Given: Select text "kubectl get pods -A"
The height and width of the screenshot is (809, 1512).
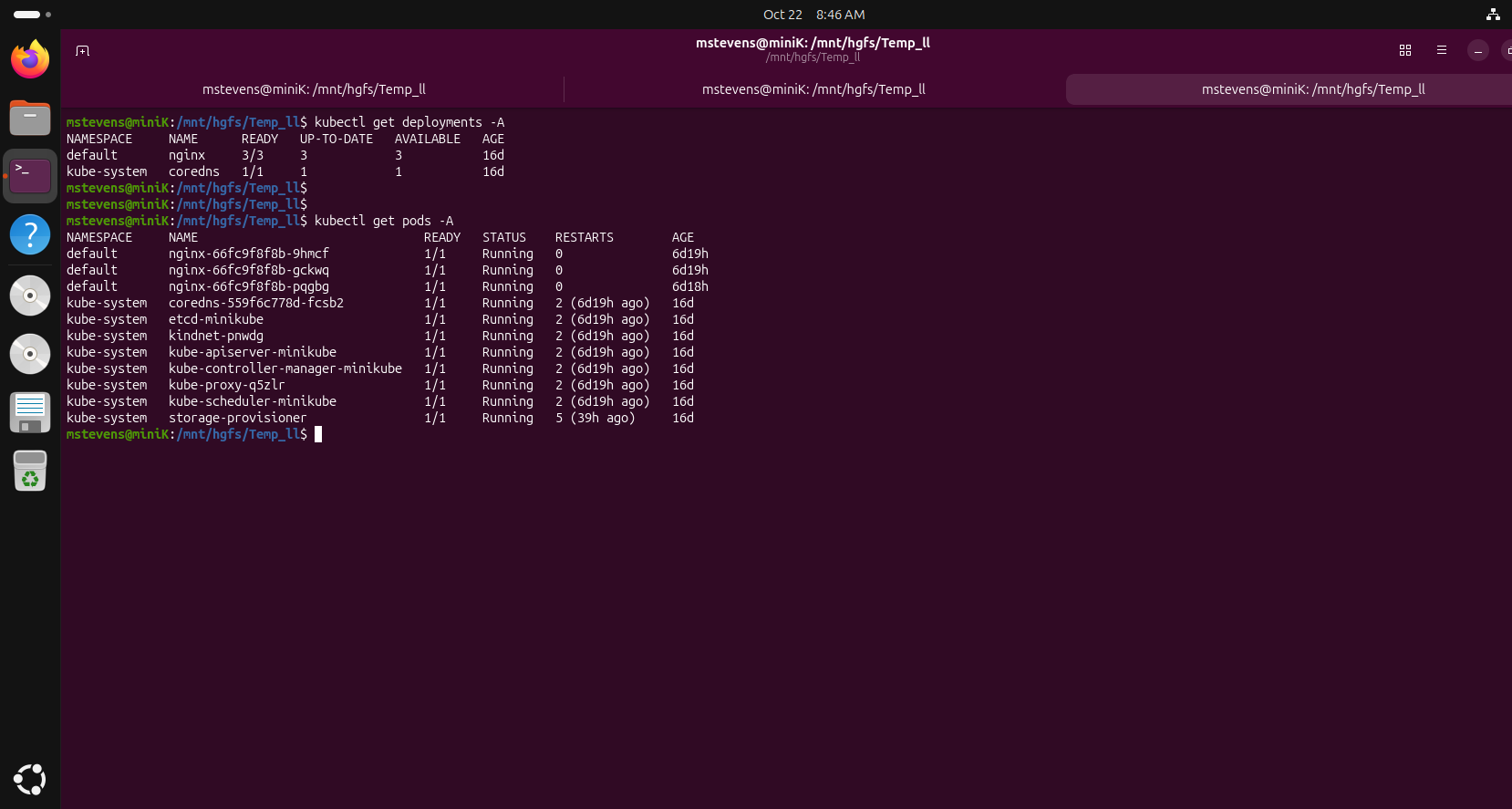Looking at the screenshot, I should (384, 221).
